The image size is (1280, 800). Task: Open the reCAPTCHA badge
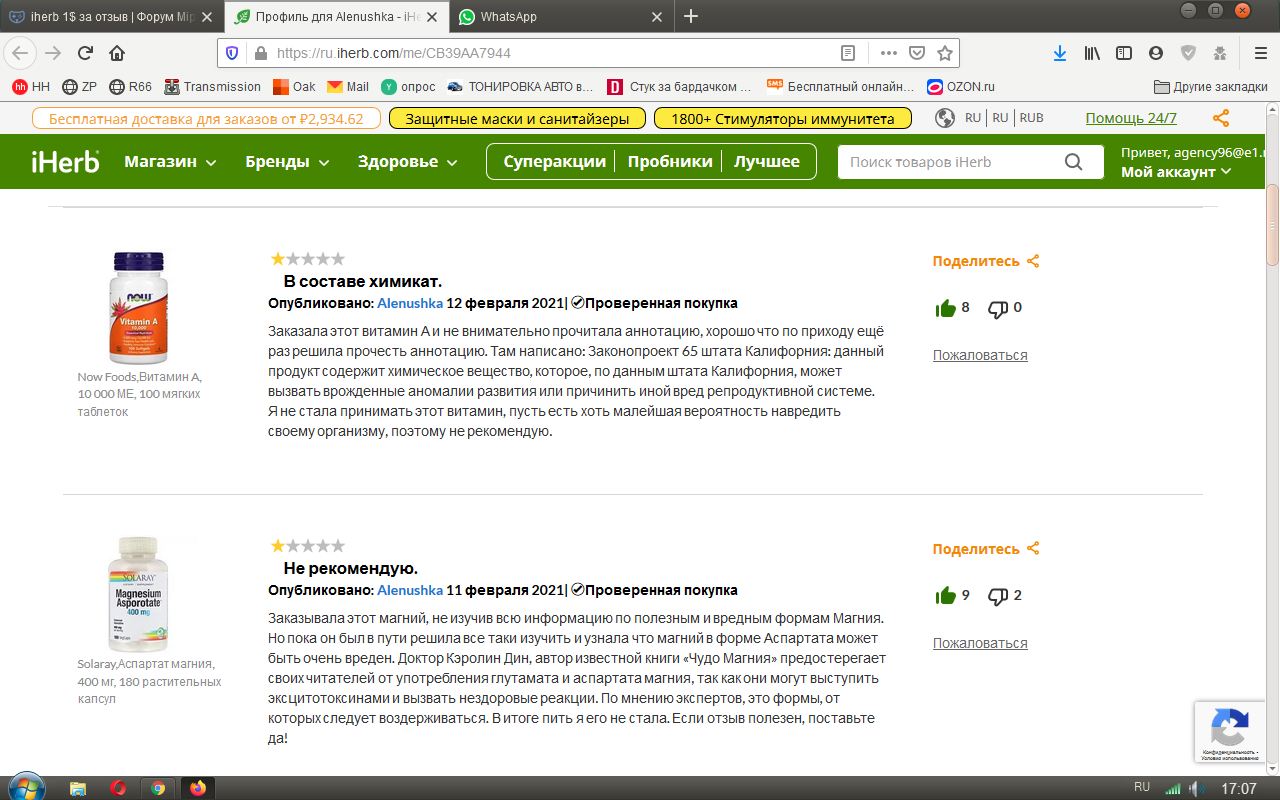point(1229,732)
